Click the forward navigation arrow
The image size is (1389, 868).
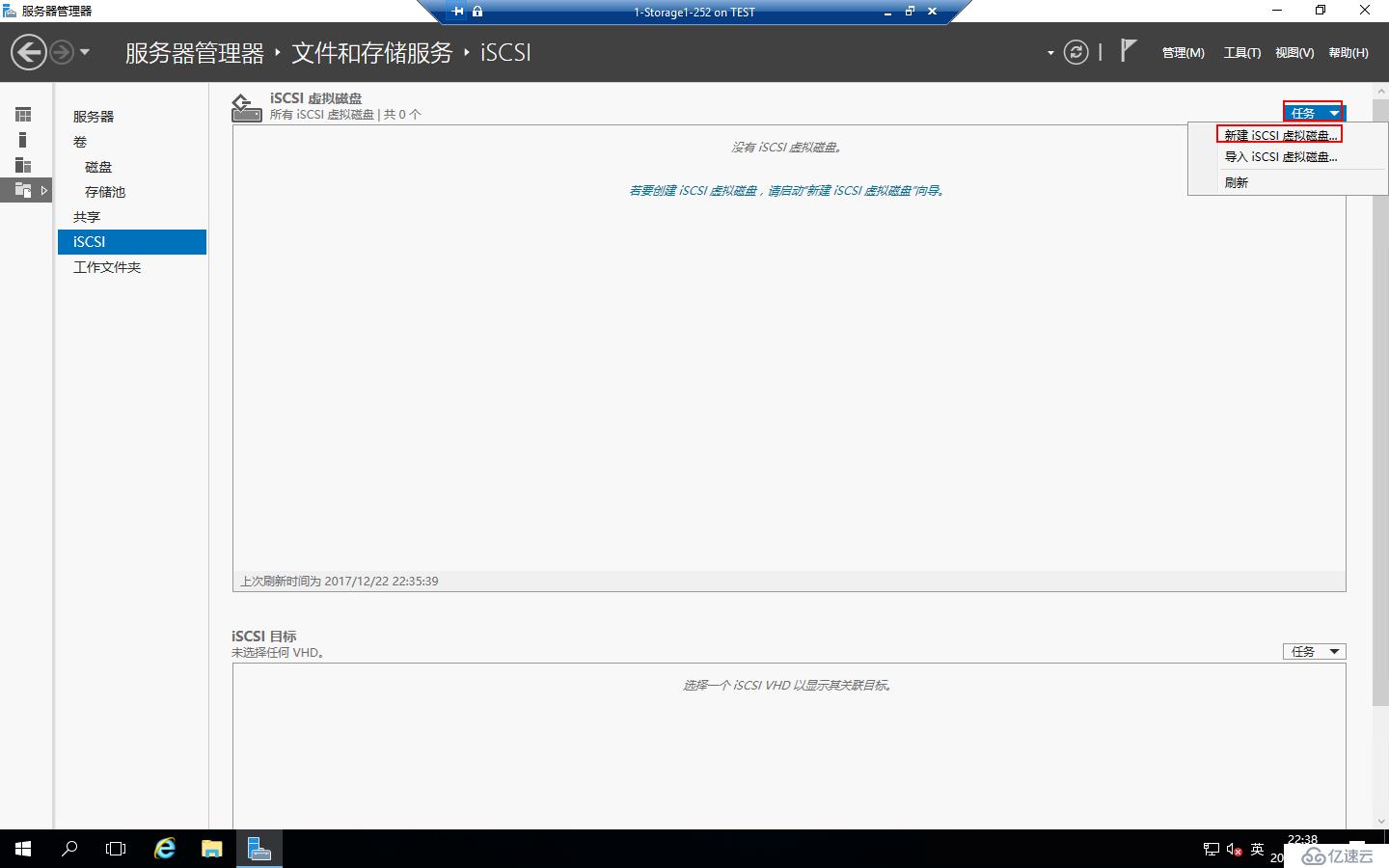tap(62, 52)
